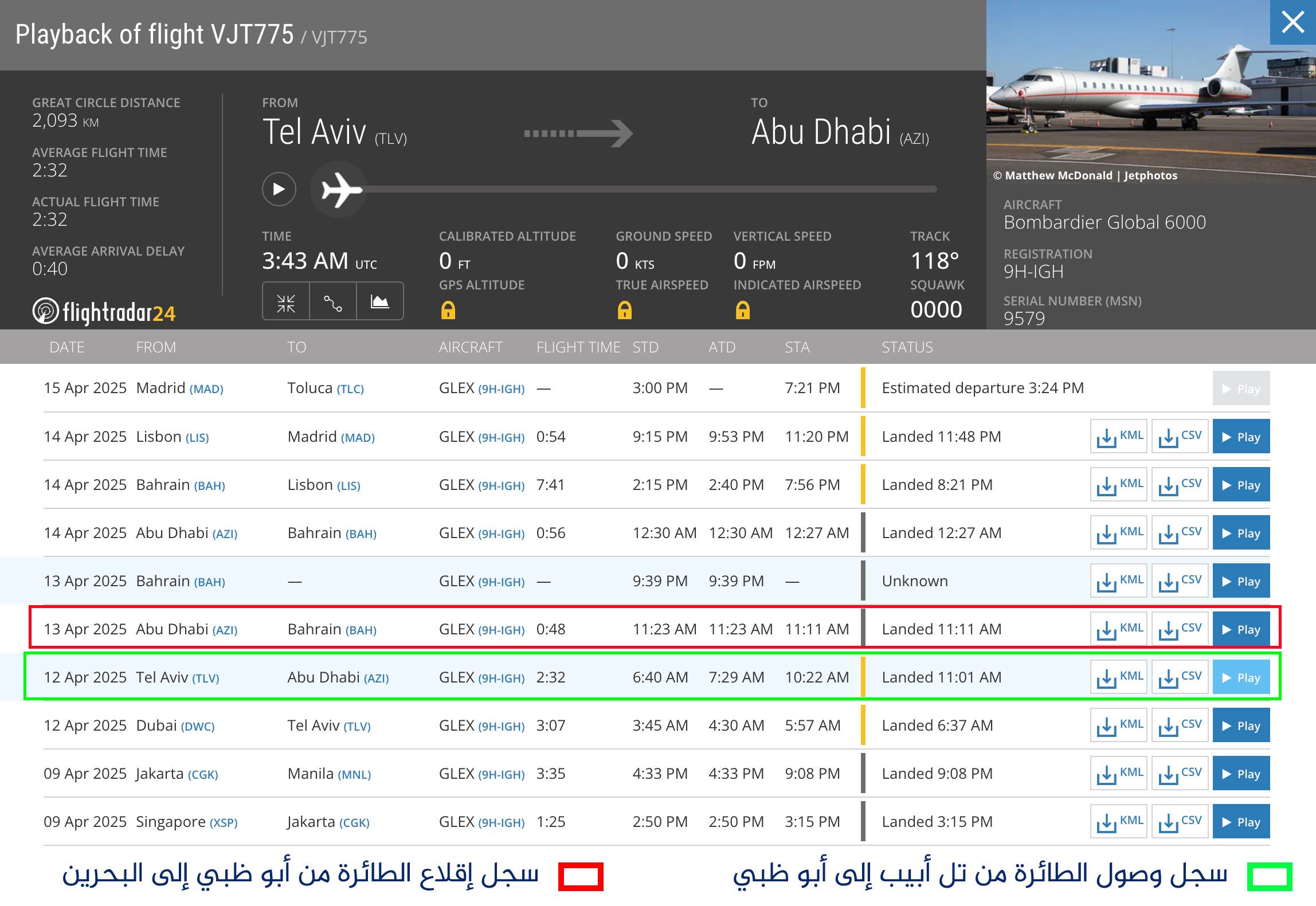1316x906 pixels.
Task: Download KML for the Singapore to Jakarta flight
Action: pos(1118,821)
